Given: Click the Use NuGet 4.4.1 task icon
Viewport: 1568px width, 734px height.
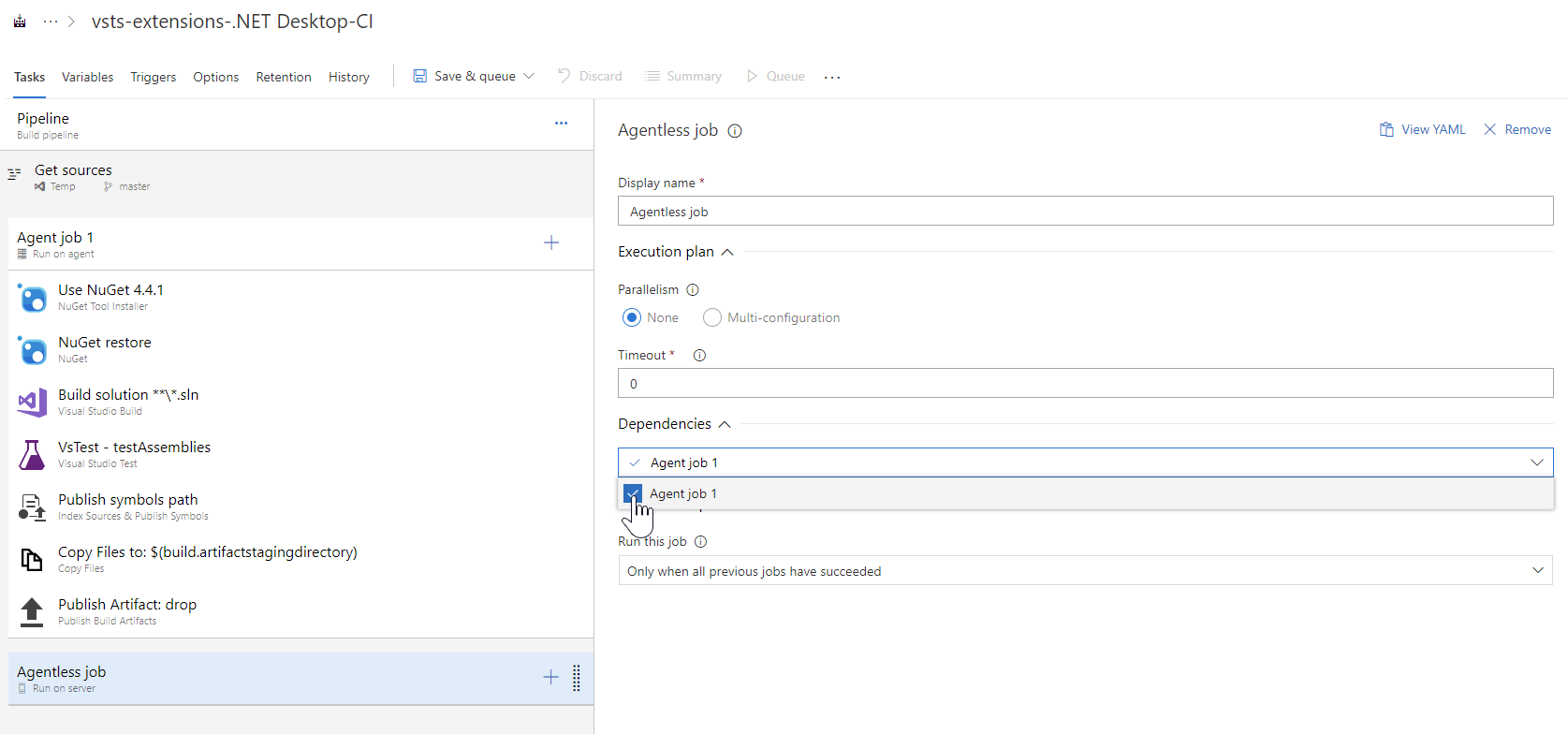Looking at the screenshot, I should [32, 298].
